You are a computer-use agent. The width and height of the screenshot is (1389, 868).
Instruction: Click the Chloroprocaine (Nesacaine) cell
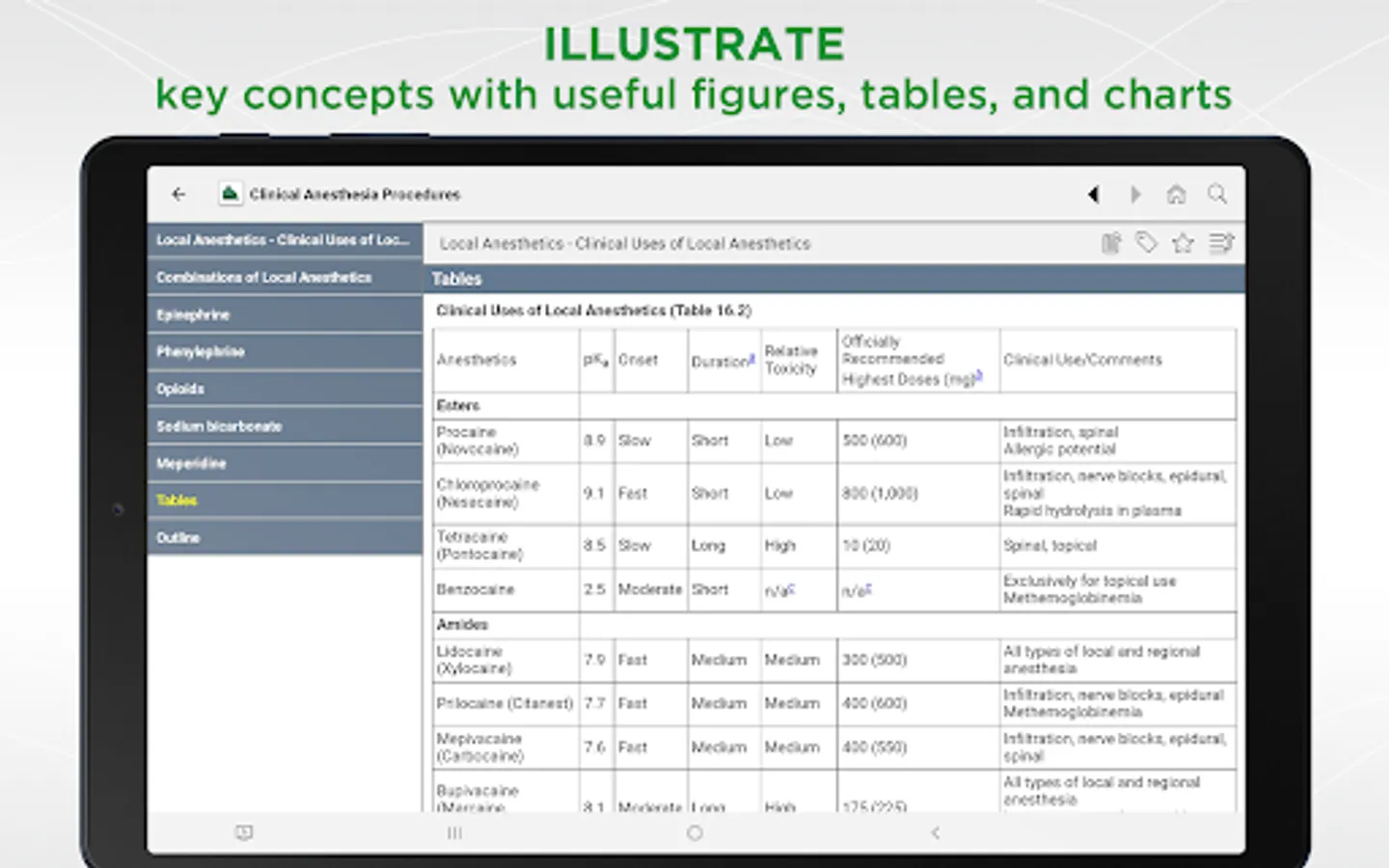(x=505, y=494)
